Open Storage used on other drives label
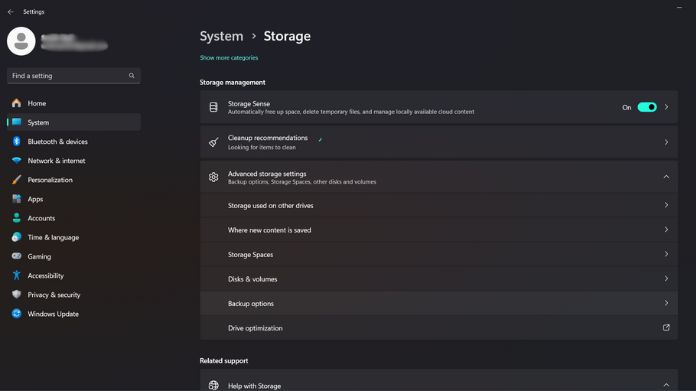The image size is (696, 391). [270, 205]
